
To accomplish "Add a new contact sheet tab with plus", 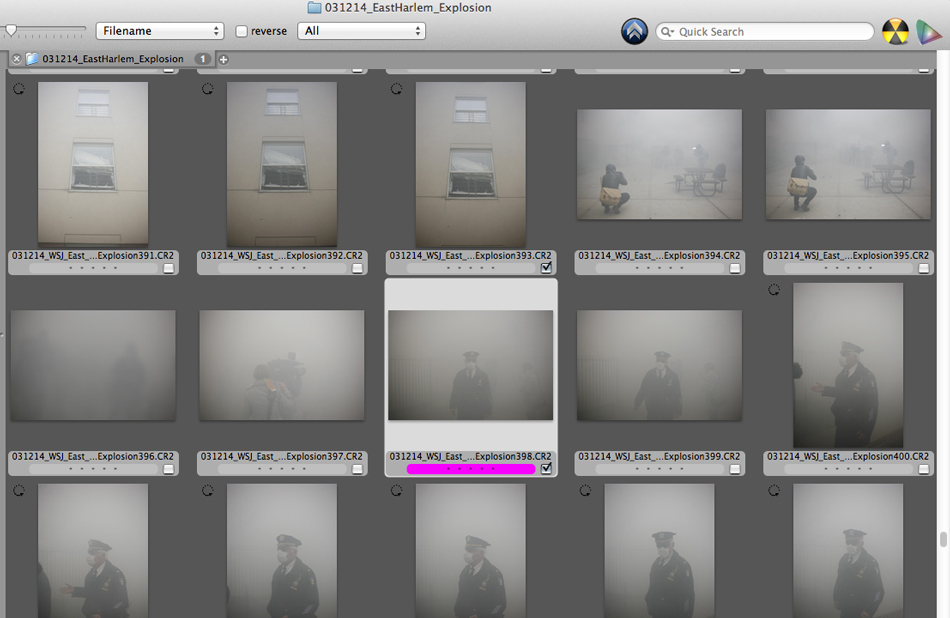I will pyautogui.click(x=224, y=59).
